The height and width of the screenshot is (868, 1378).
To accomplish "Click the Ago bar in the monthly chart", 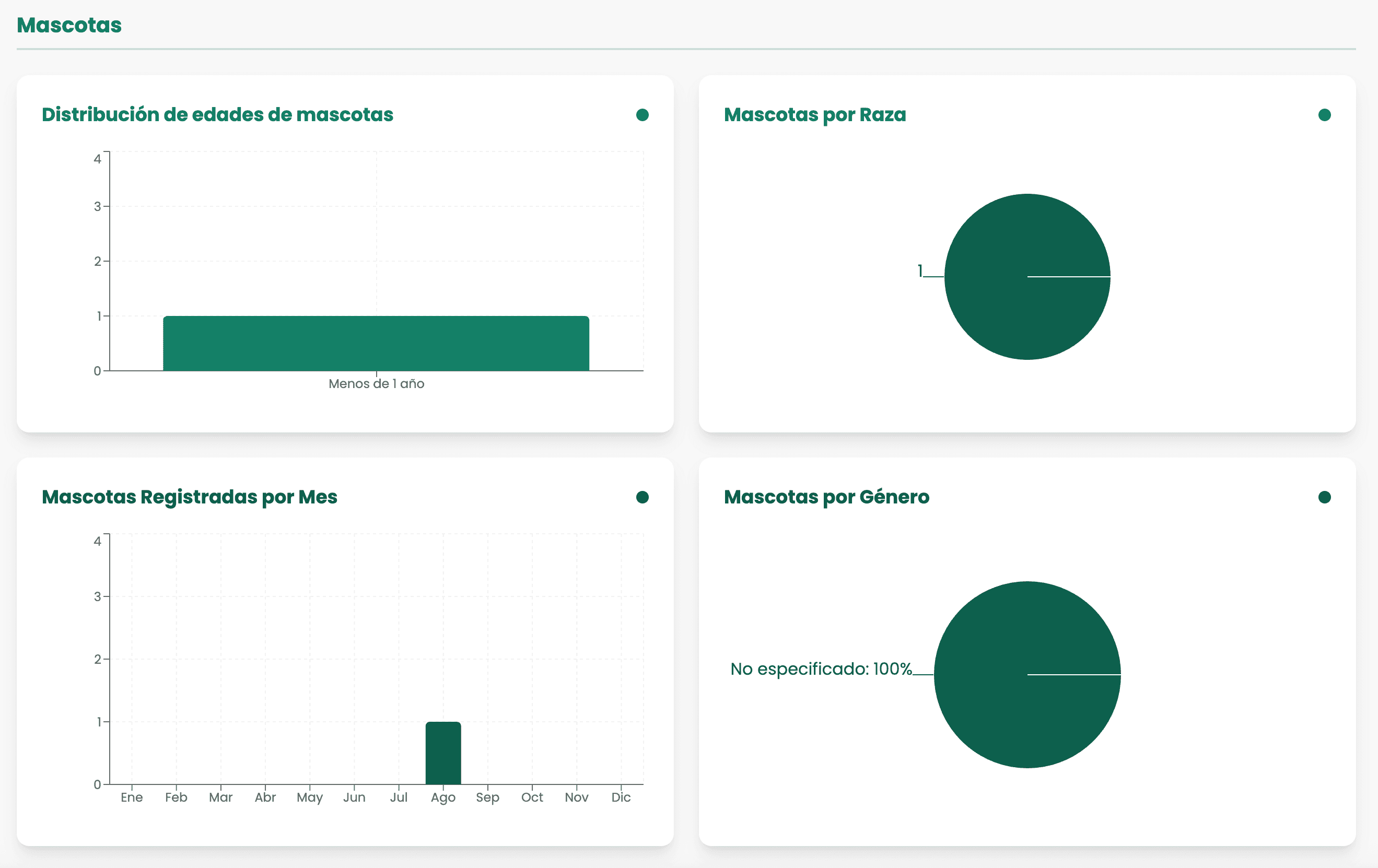I will coord(443,753).
